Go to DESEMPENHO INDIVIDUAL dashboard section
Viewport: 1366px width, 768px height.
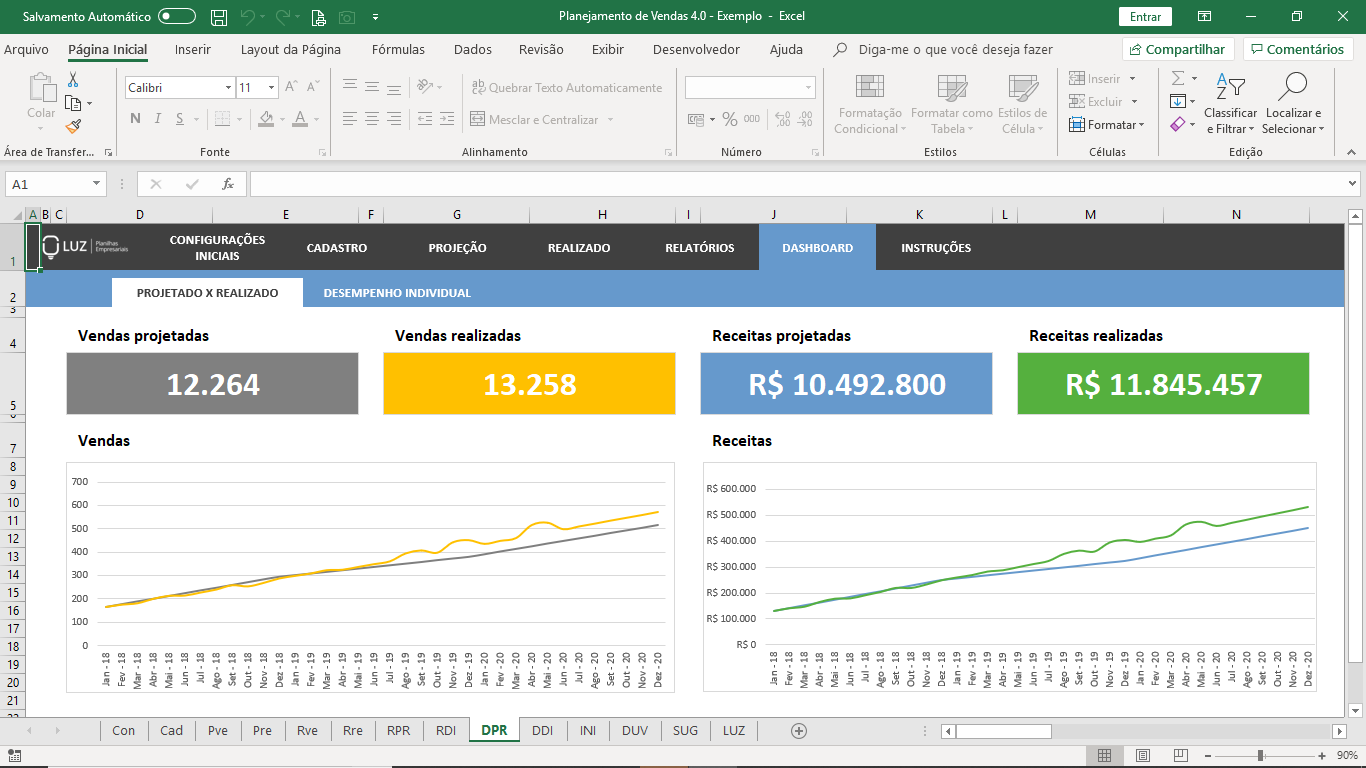[x=397, y=293]
